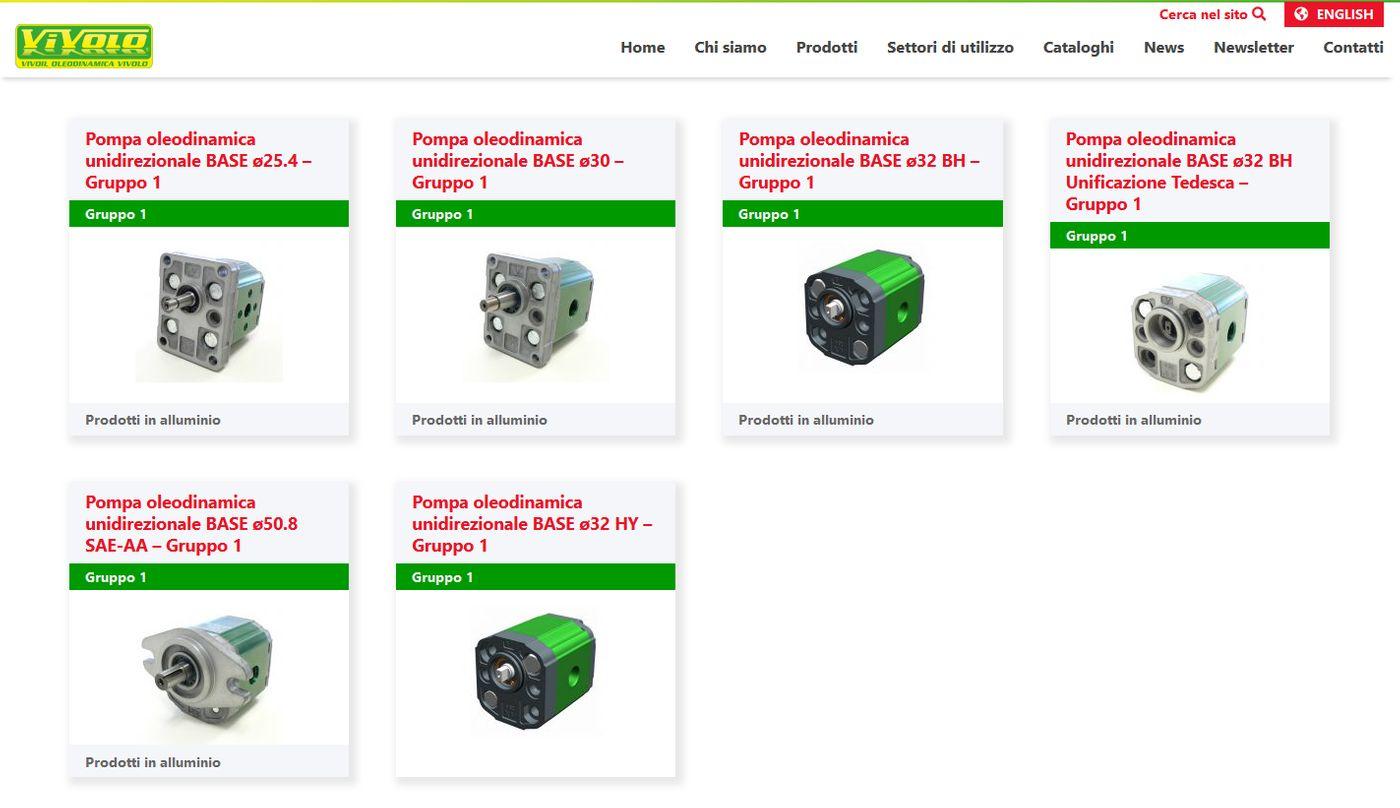Screen dimensions: 1400x808
Task: Open the ø30 pump product image
Action: coord(536,315)
